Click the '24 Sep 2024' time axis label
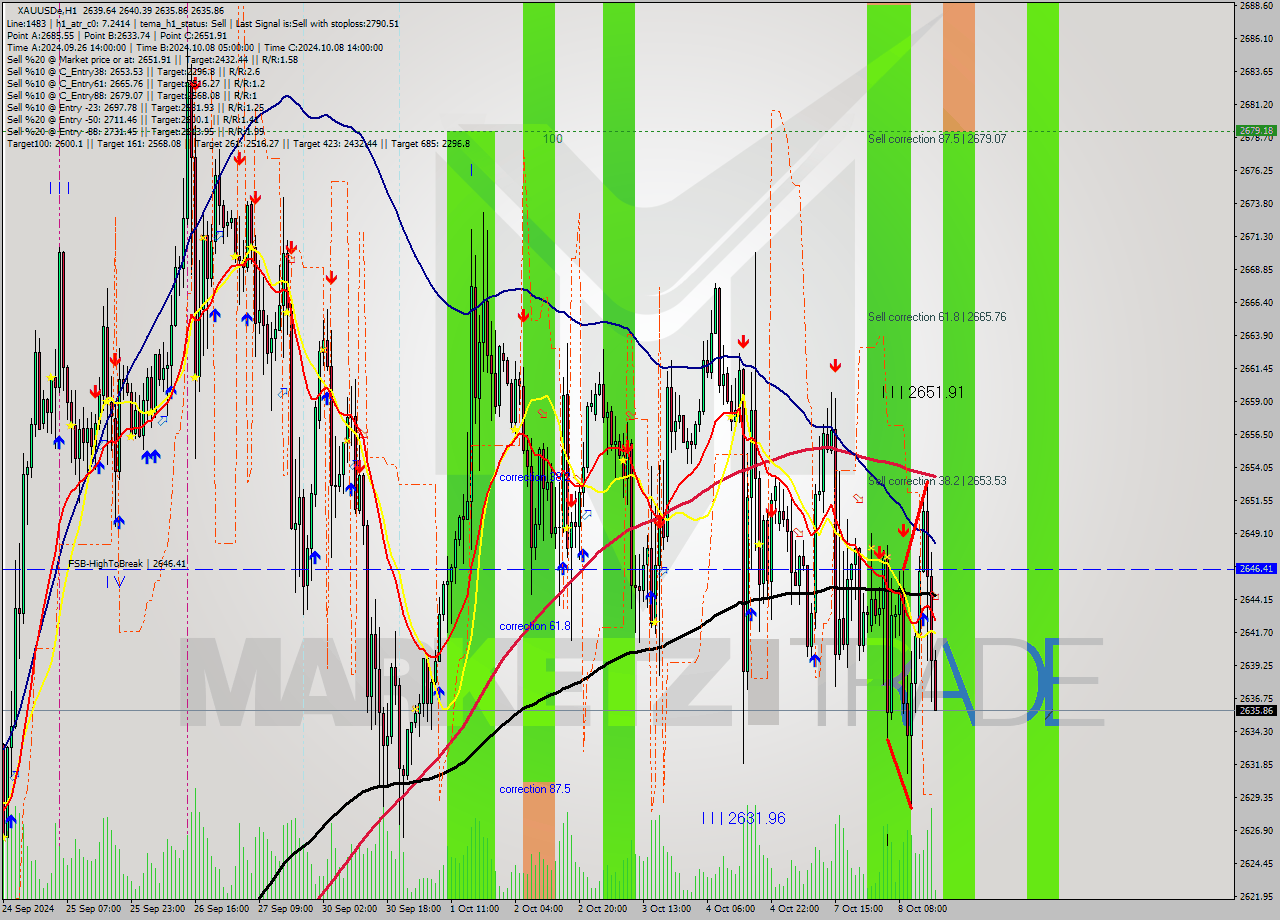This screenshot has height=920, width=1280. [28, 909]
